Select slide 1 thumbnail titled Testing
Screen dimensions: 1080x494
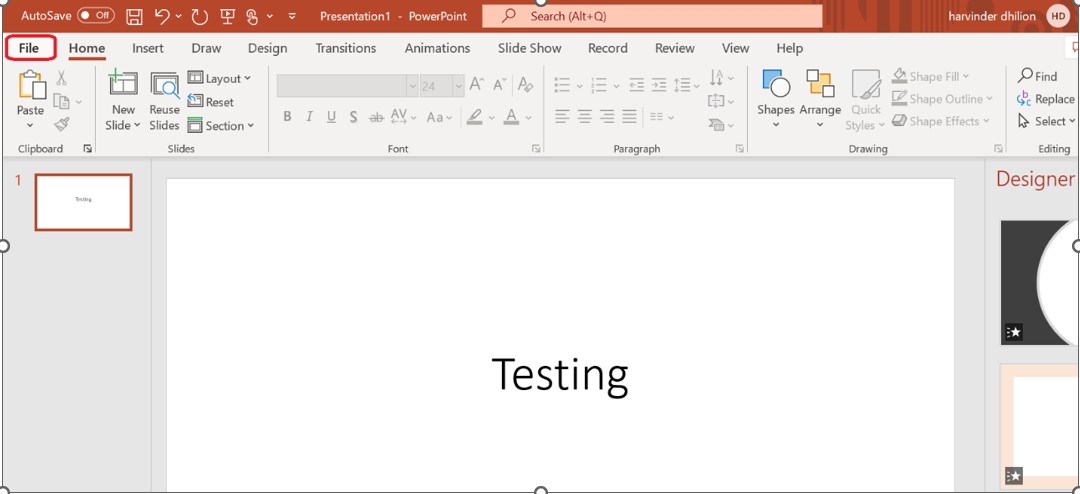coord(83,202)
